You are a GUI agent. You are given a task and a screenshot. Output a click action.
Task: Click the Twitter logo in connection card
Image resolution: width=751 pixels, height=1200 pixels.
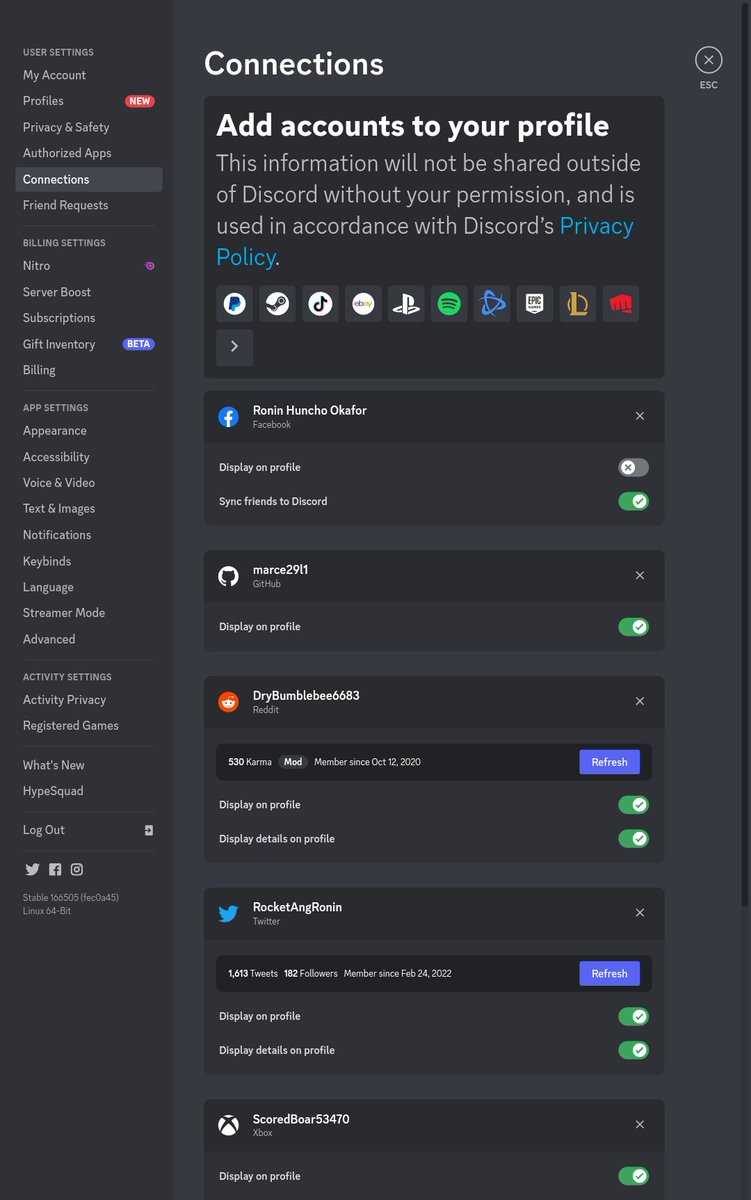[229, 914]
